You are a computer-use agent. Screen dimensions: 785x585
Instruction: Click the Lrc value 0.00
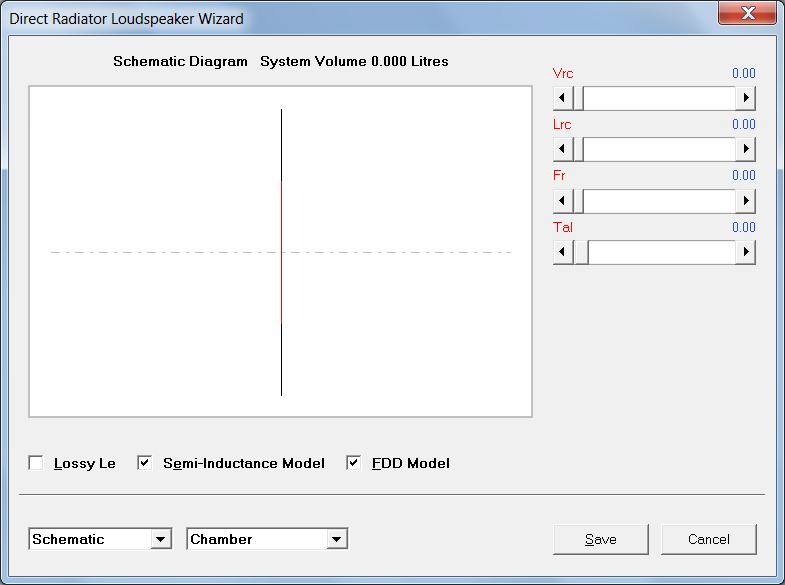tap(743, 125)
